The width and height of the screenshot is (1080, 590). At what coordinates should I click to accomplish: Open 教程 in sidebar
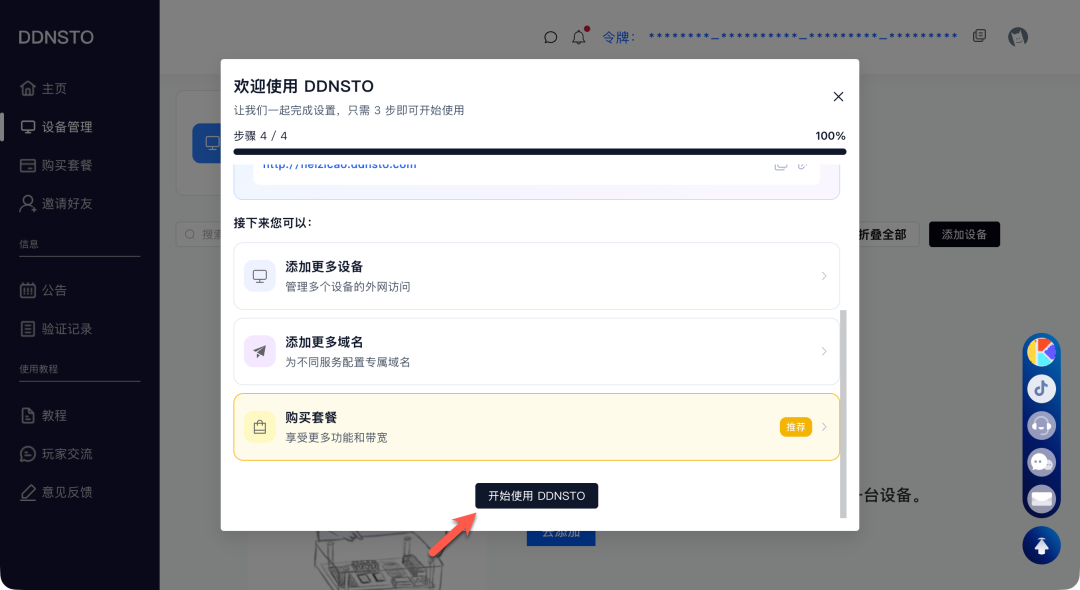[54, 415]
